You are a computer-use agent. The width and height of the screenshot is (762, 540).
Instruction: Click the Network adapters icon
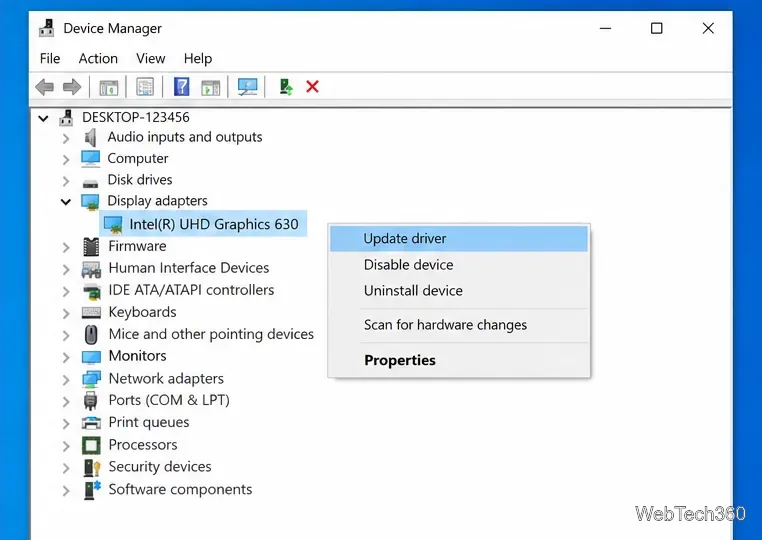click(x=91, y=379)
